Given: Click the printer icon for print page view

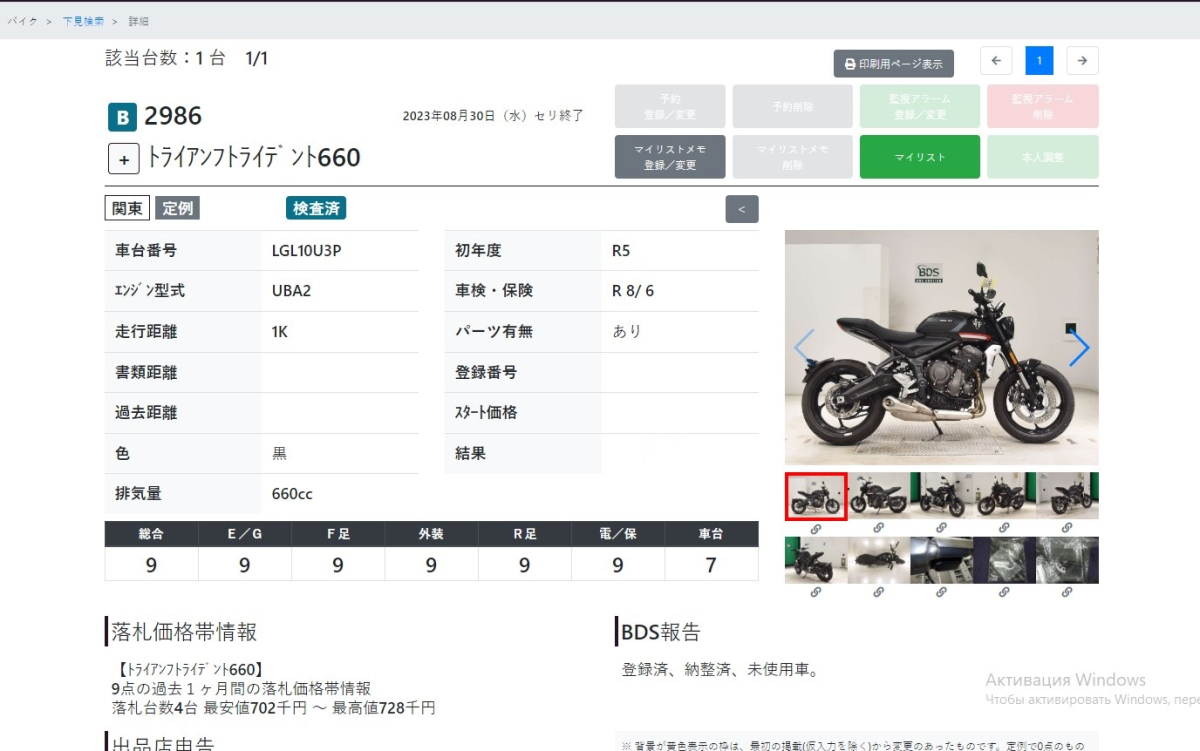Looking at the screenshot, I should click(850, 64).
